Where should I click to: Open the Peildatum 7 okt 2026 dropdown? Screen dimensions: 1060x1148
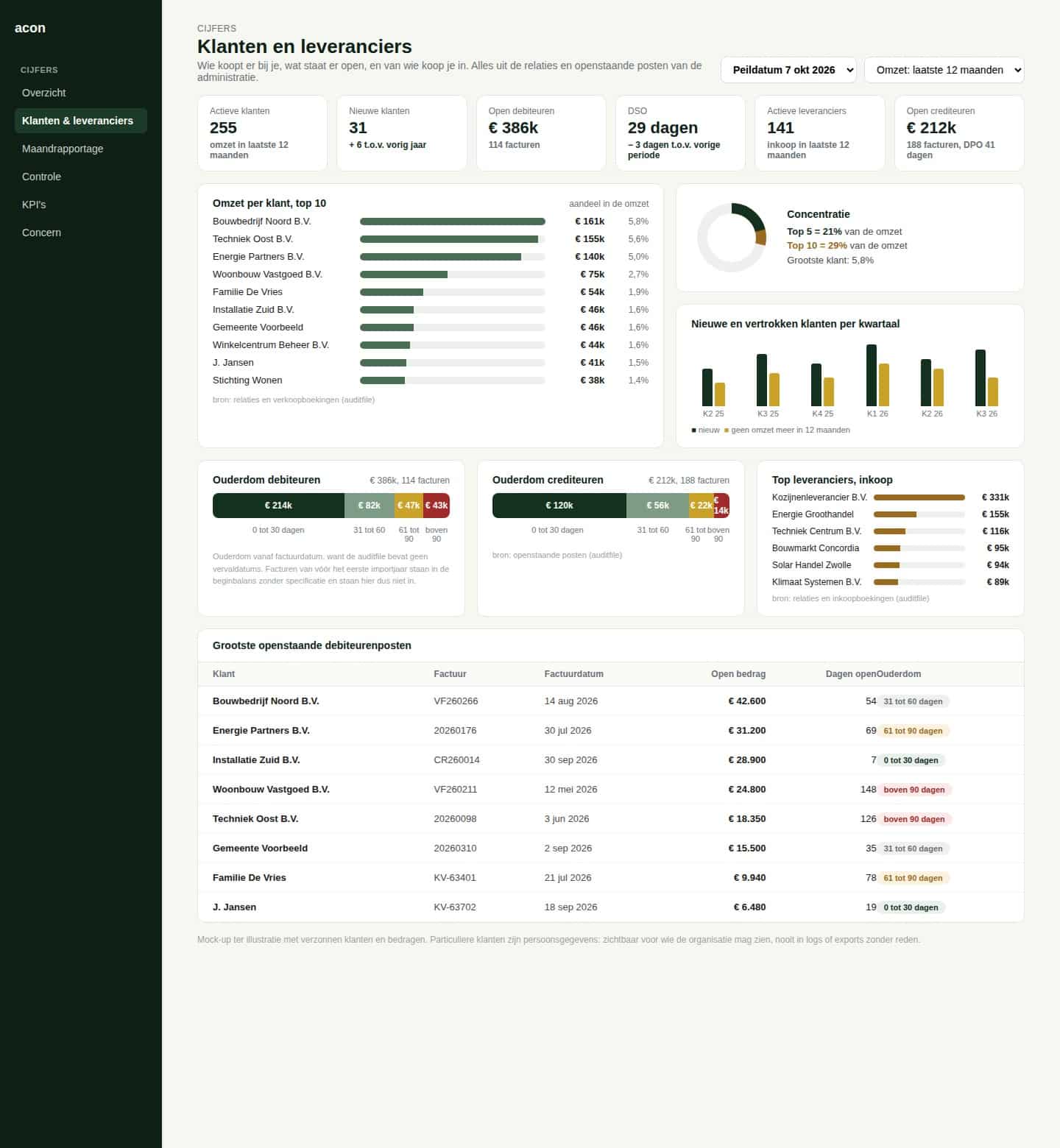coord(788,70)
